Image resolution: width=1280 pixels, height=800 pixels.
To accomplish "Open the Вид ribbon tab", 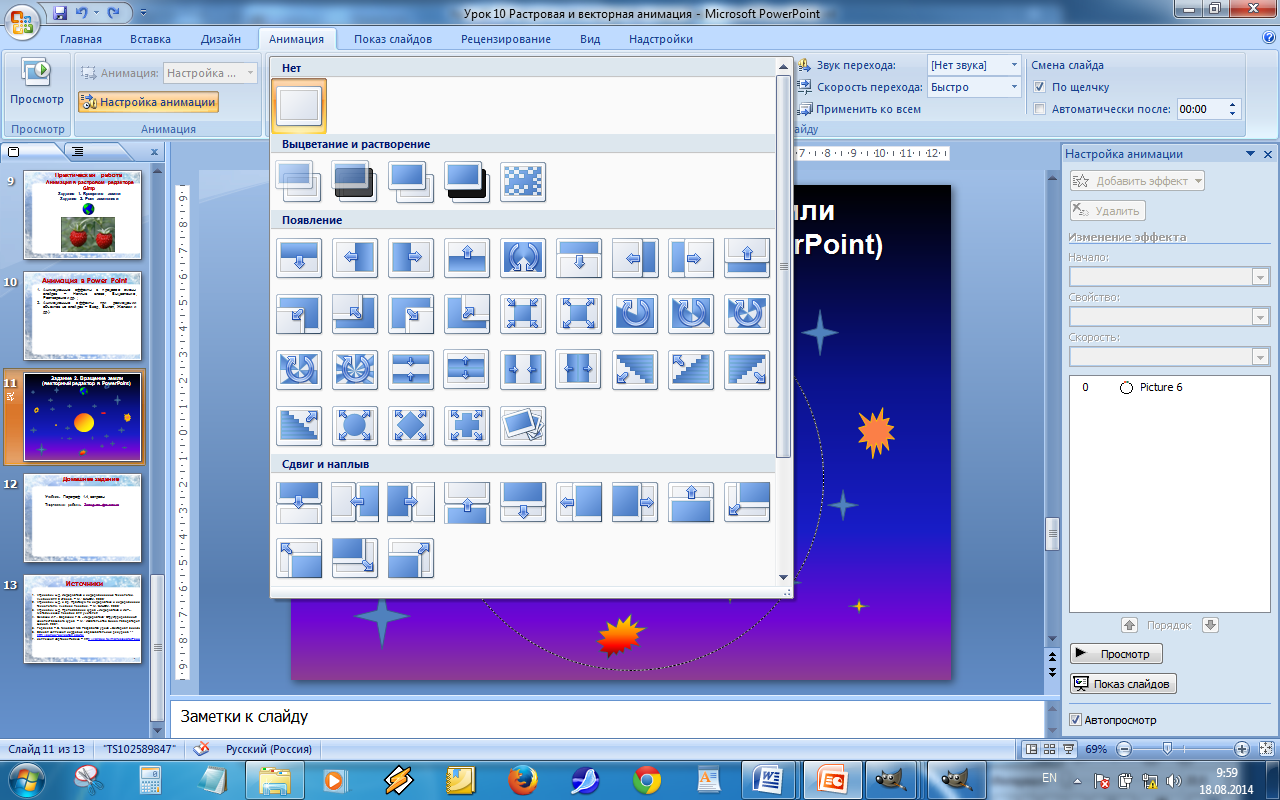I will [x=590, y=39].
